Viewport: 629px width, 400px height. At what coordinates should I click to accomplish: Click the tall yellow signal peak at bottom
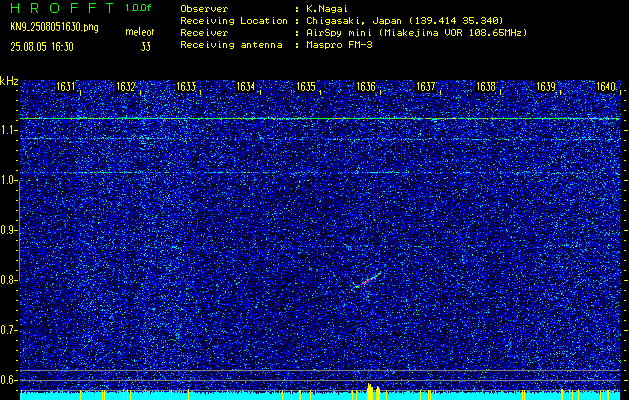369,392
